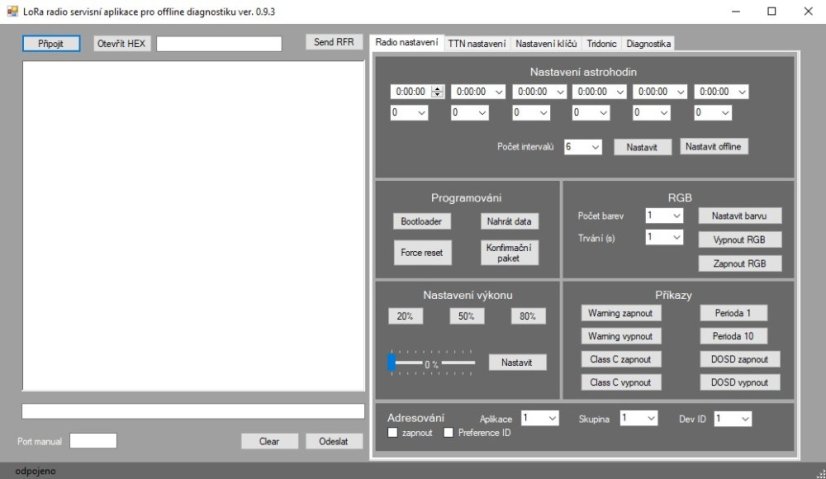
Task: Select the Tridonic tab
Action: point(601,44)
